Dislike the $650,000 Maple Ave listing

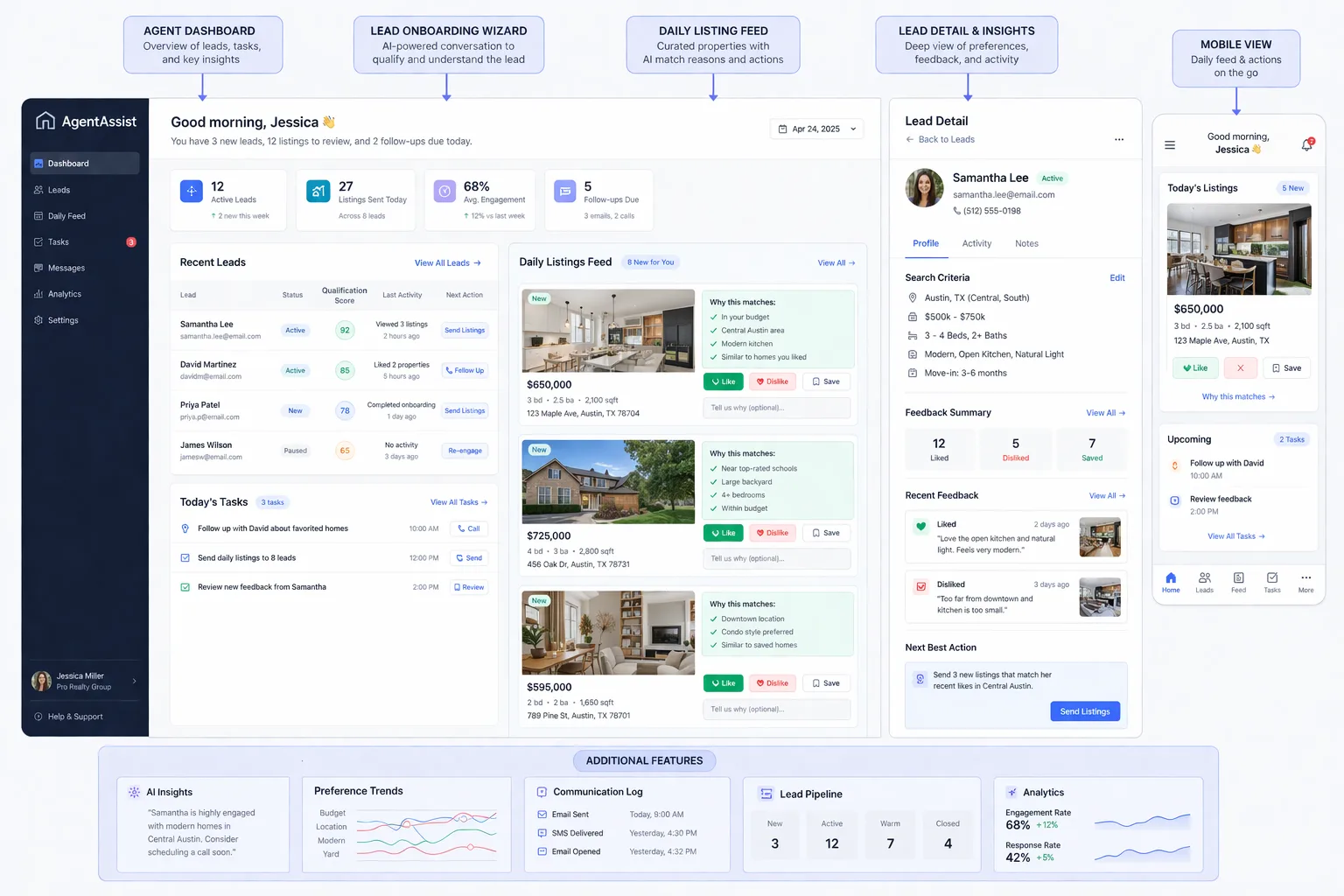coord(773,381)
